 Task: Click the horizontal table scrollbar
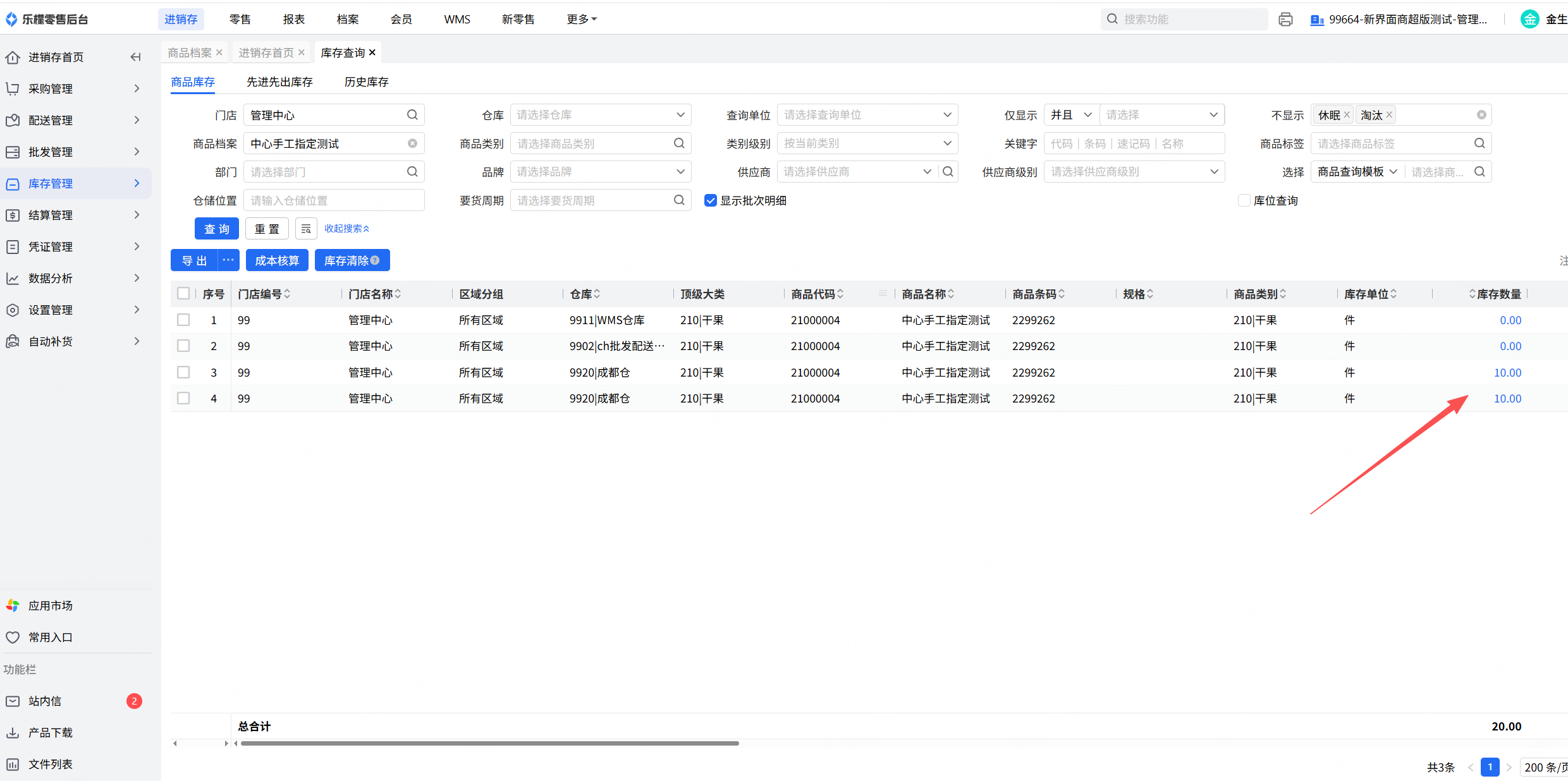coord(489,743)
